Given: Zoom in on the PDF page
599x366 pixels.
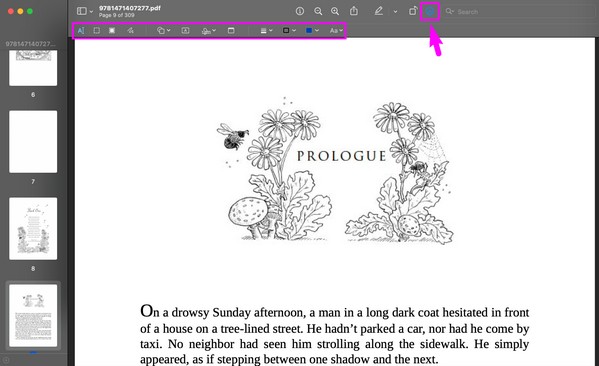Looking at the screenshot, I should pyautogui.click(x=335, y=11).
